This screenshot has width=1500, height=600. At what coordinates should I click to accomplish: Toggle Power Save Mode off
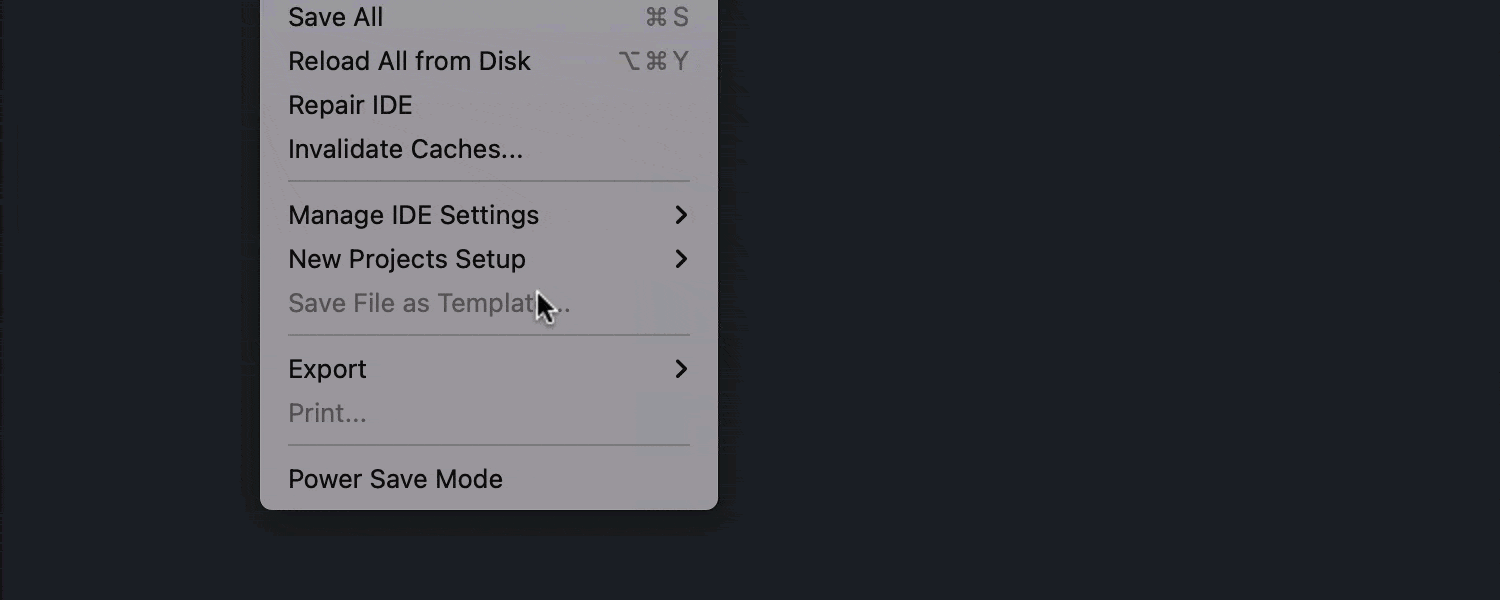(395, 479)
